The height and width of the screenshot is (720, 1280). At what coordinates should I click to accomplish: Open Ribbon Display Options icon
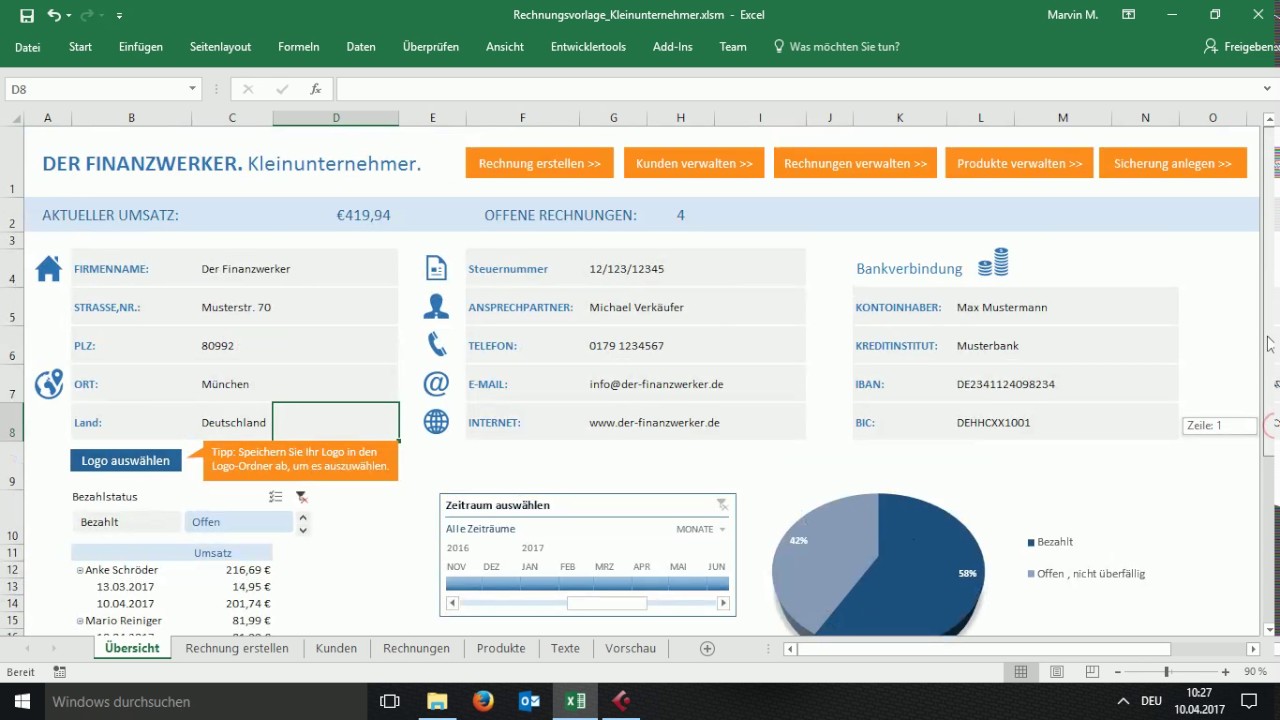pyautogui.click(x=1129, y=15)
